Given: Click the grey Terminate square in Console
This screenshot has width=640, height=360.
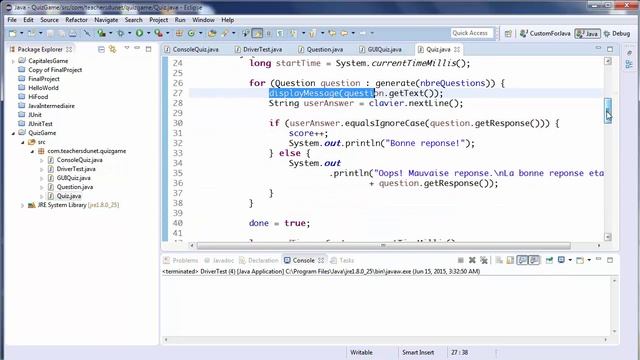Looking at the screenshot, I should pyautogui.click(x=461, y=260).
